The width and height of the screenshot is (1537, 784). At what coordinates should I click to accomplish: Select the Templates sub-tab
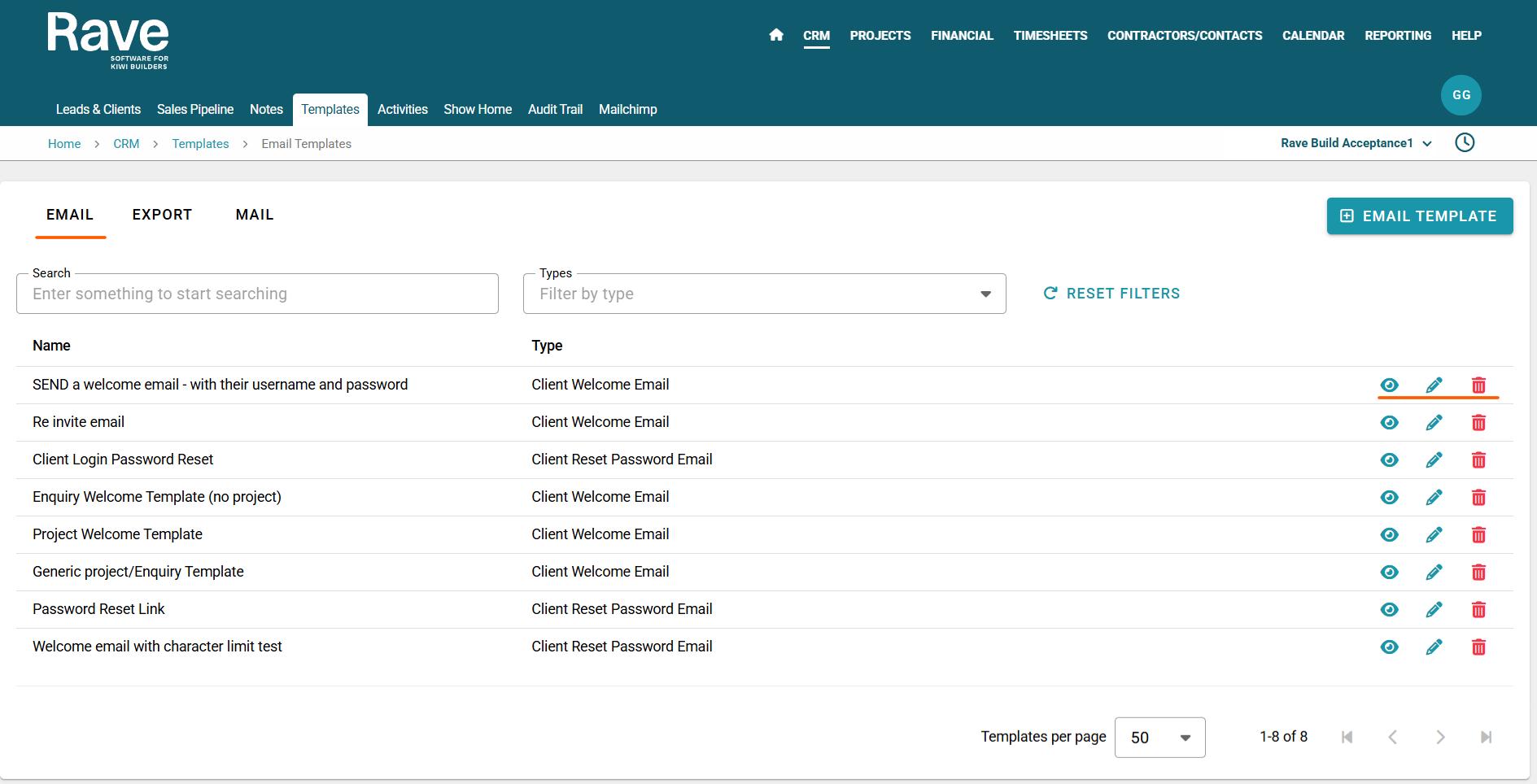[x=330, y=110]
